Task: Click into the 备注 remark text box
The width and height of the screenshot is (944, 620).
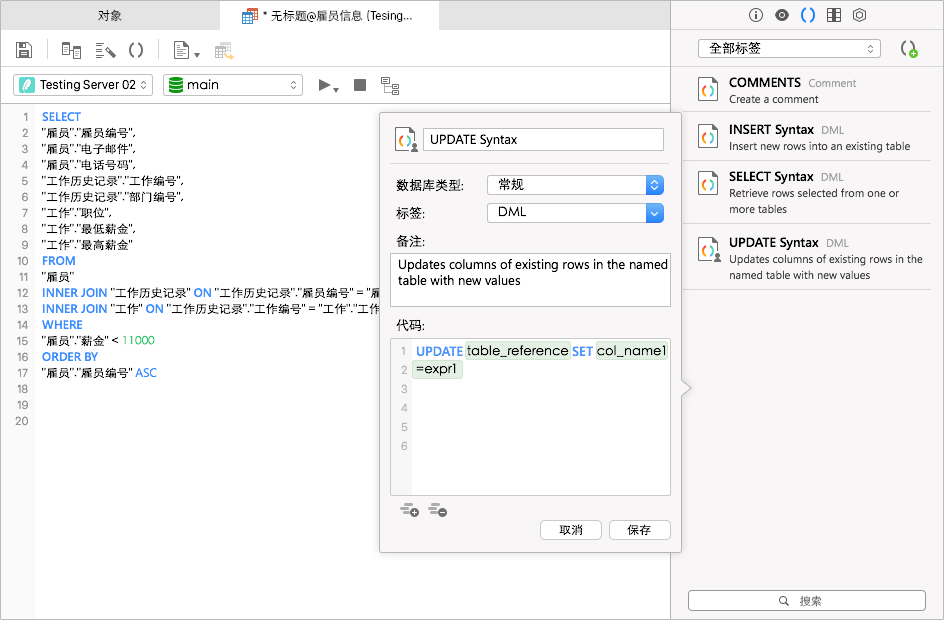Action: pos(530,280)
